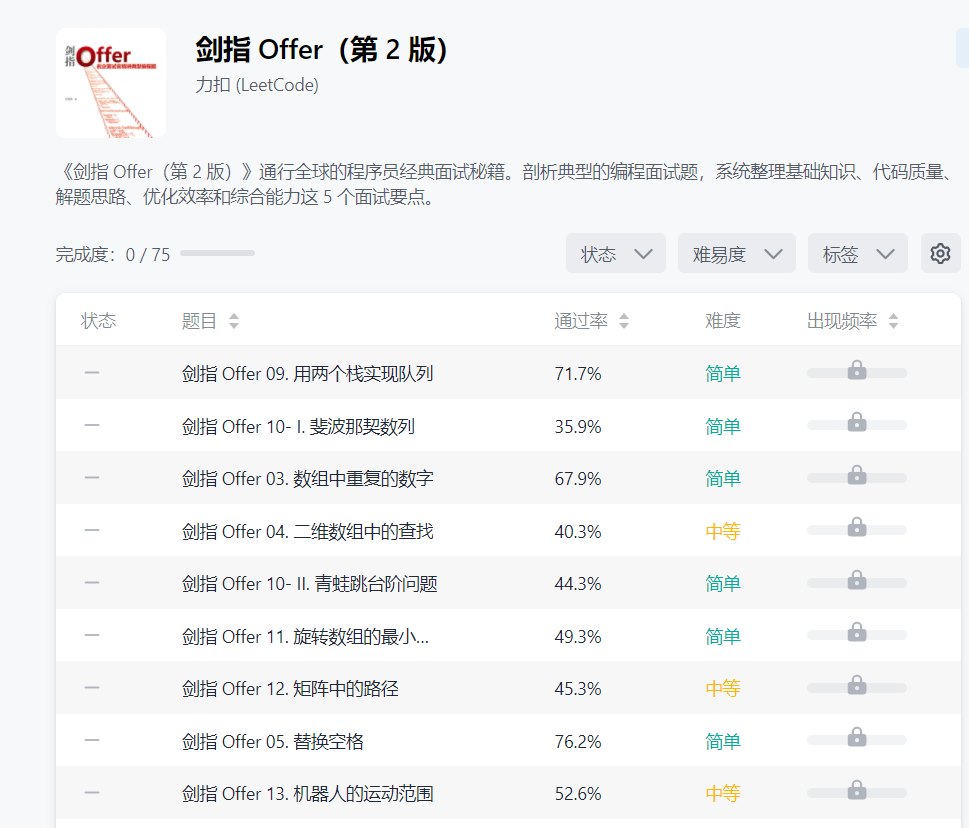Click lock icon in 机器人的运动范围 row
This screenshot has height=828, width=969.
coord(857,790)
